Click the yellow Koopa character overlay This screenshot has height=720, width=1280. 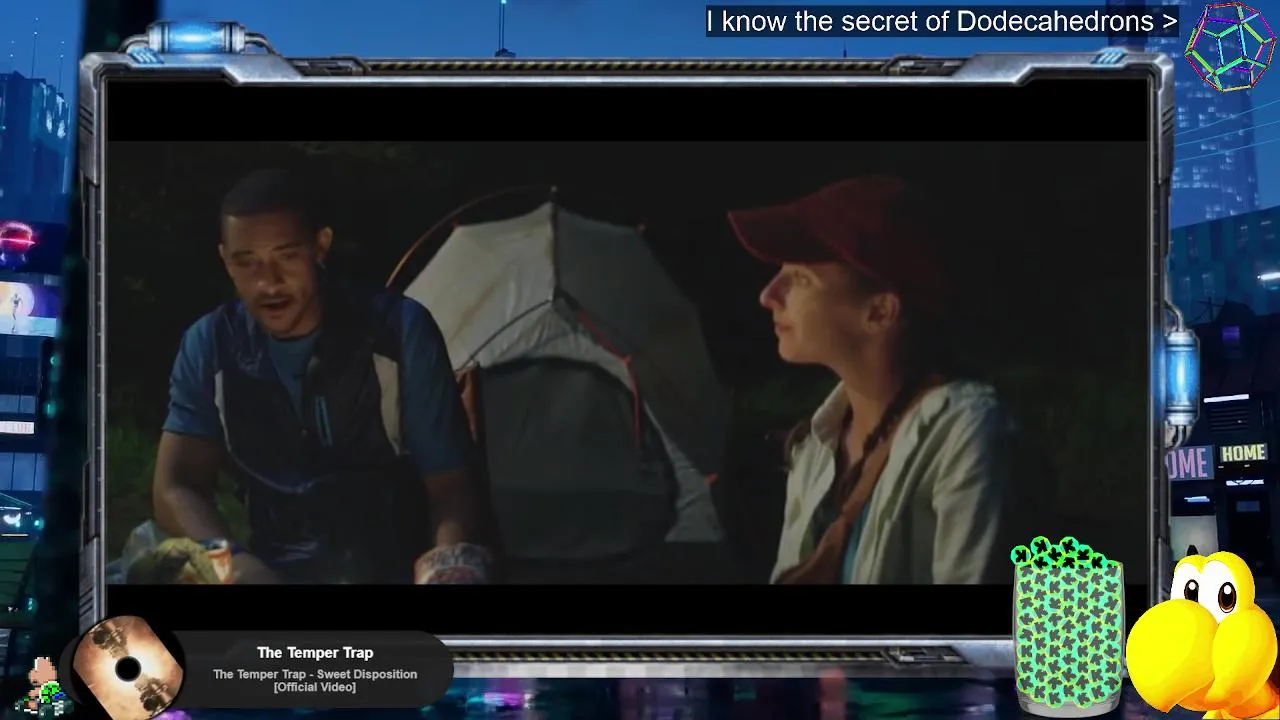(1203, 633)
